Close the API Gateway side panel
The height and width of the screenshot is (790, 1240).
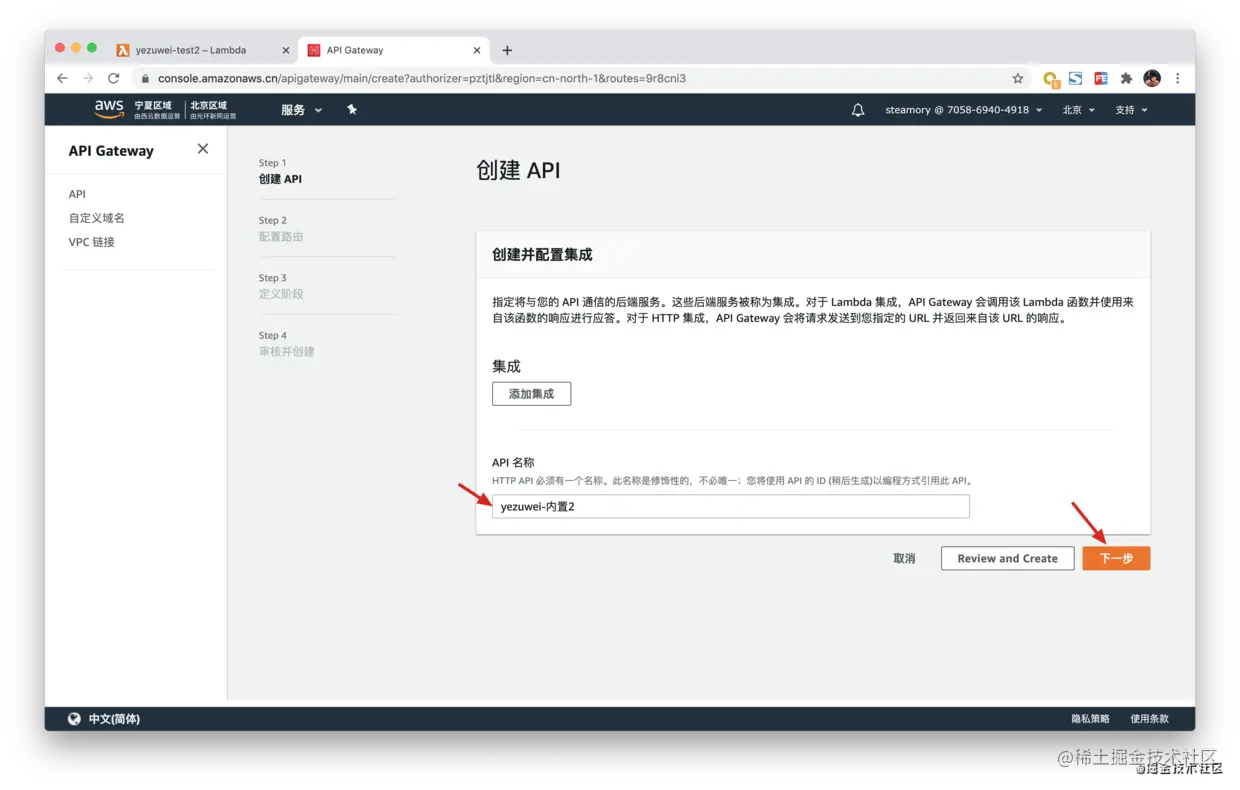point(203,149)
